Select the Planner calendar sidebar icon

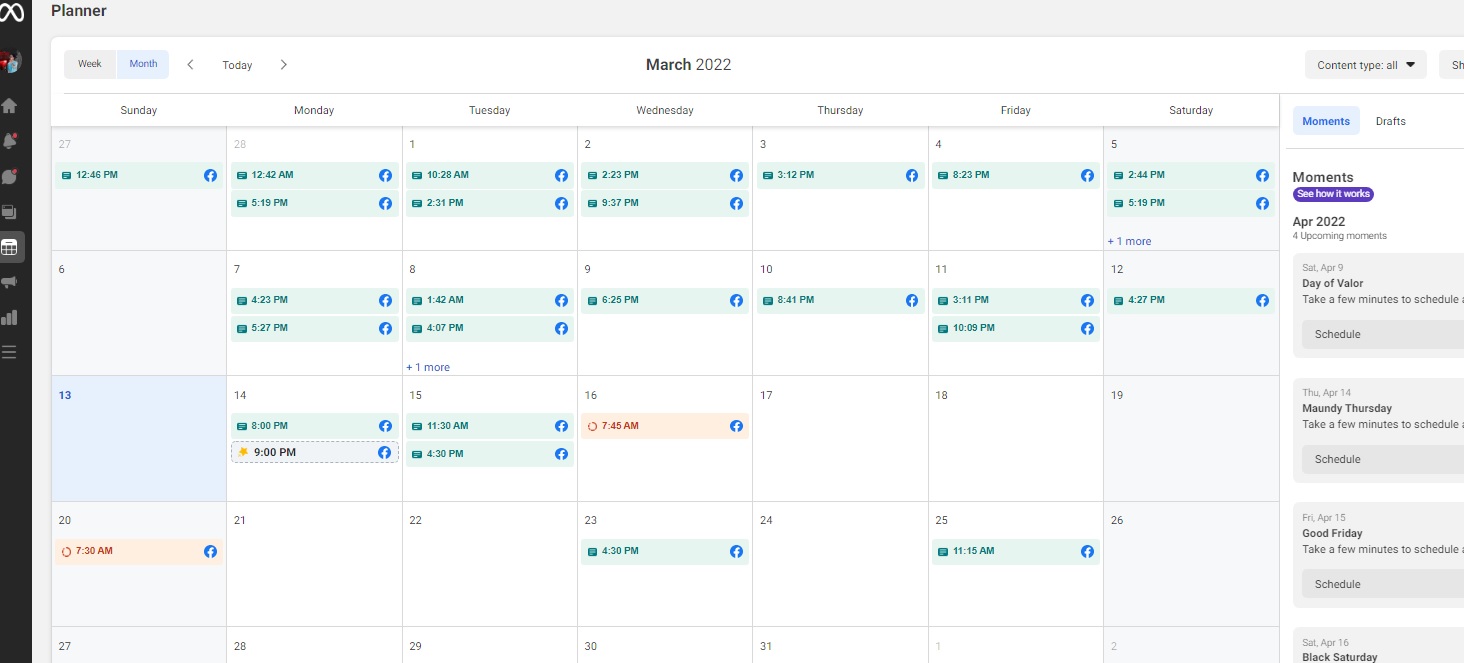(x=10, y=247)
